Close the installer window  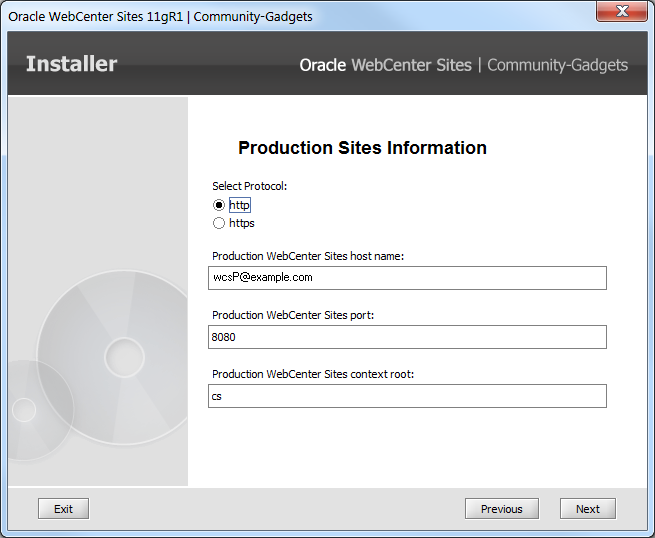click(x=622, y=11)
